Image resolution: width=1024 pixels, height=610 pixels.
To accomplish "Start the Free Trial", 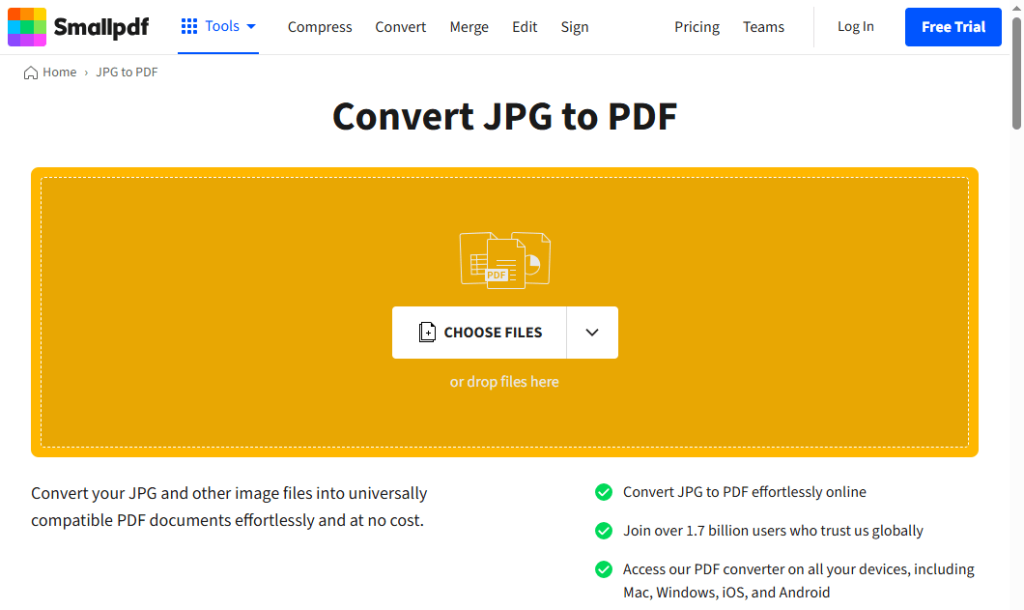I will pos(953,27).
